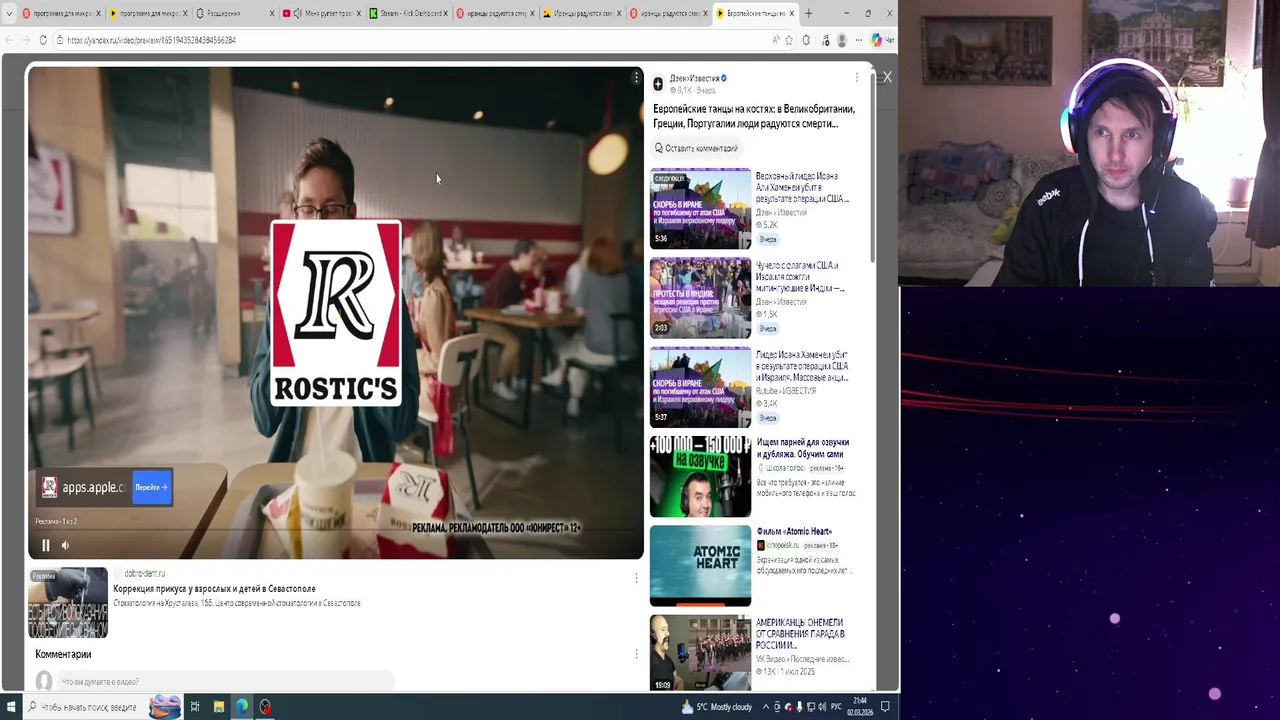The image size is (1280, 720).
Task: Open dobro-dent.ru Коррекция прикуса ad
Action: click(214, 589)
